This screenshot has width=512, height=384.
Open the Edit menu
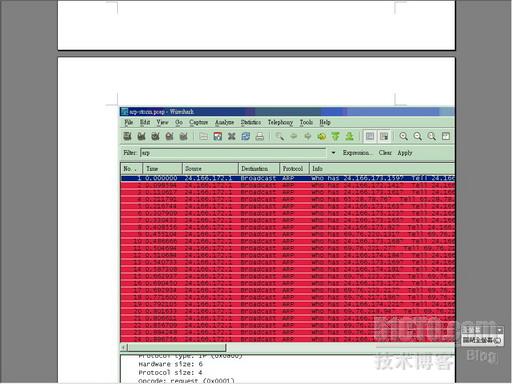coord(145,122)
